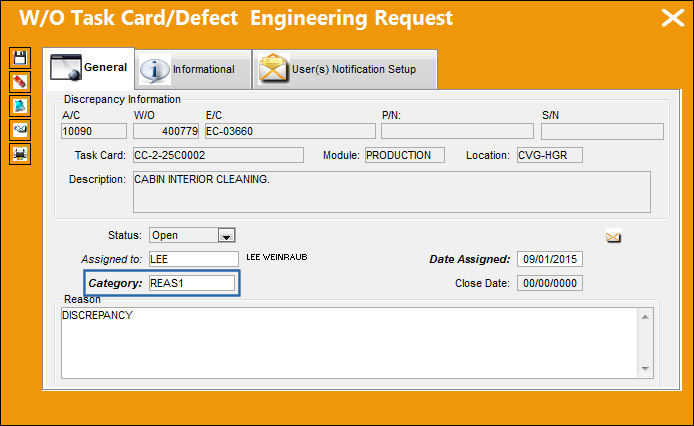Click the empty S/N field

click(x=602, y=131)
